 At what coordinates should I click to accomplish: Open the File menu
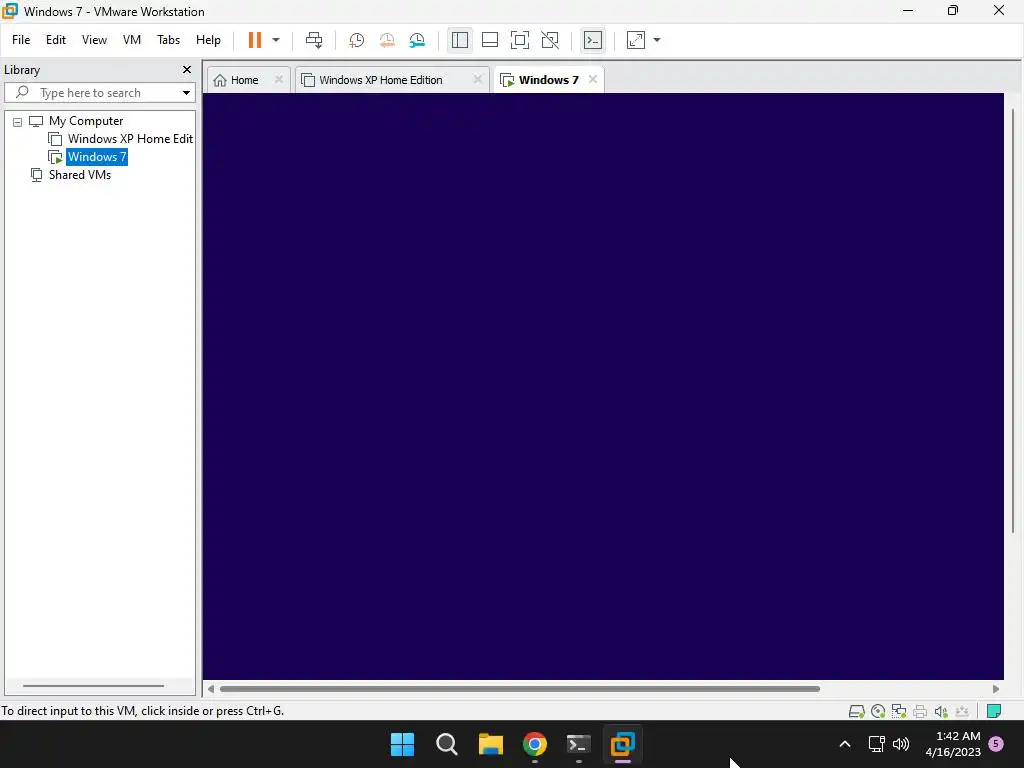tap(21, 40)
